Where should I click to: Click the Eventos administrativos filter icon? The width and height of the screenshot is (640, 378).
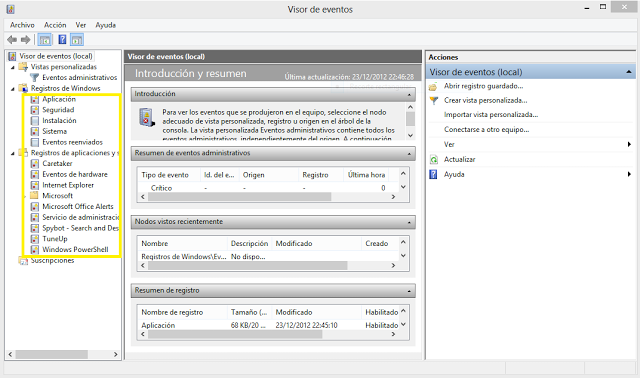click(x=35, y=78)
